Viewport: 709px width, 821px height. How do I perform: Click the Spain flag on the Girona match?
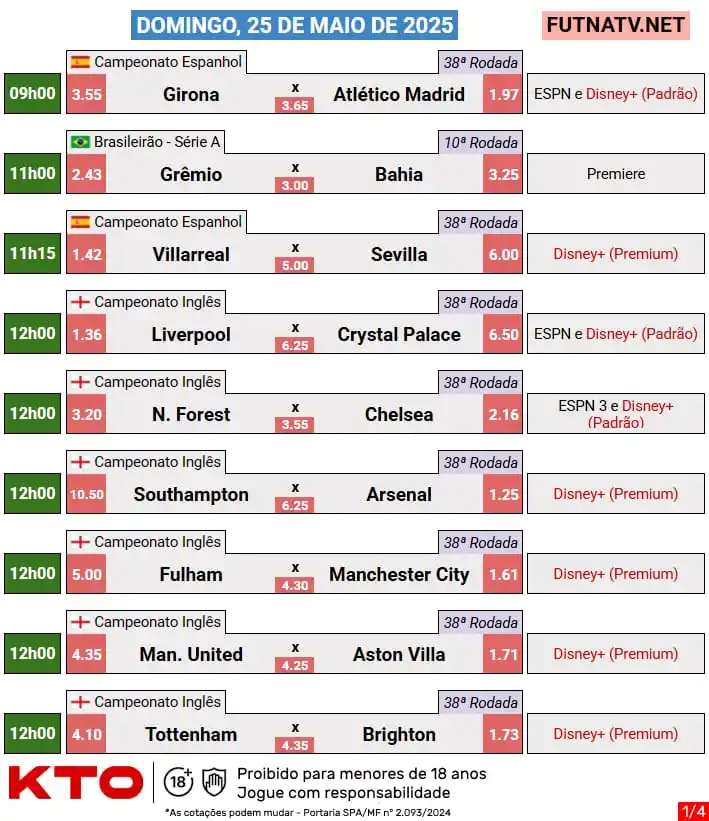[81, 62]
